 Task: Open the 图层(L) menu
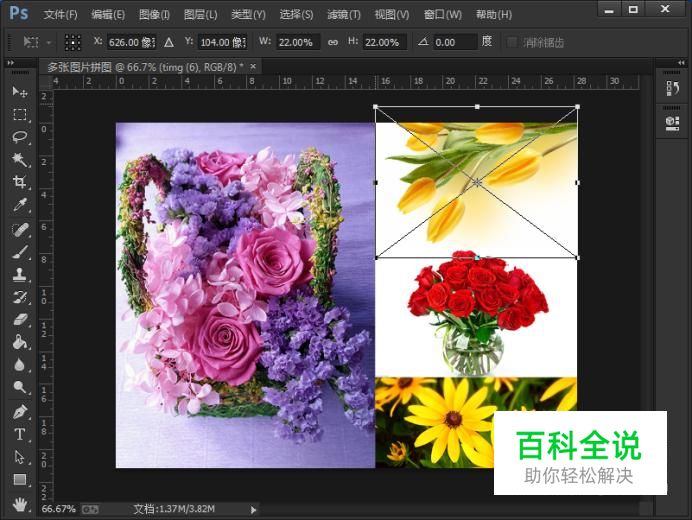tap(200, 15)
